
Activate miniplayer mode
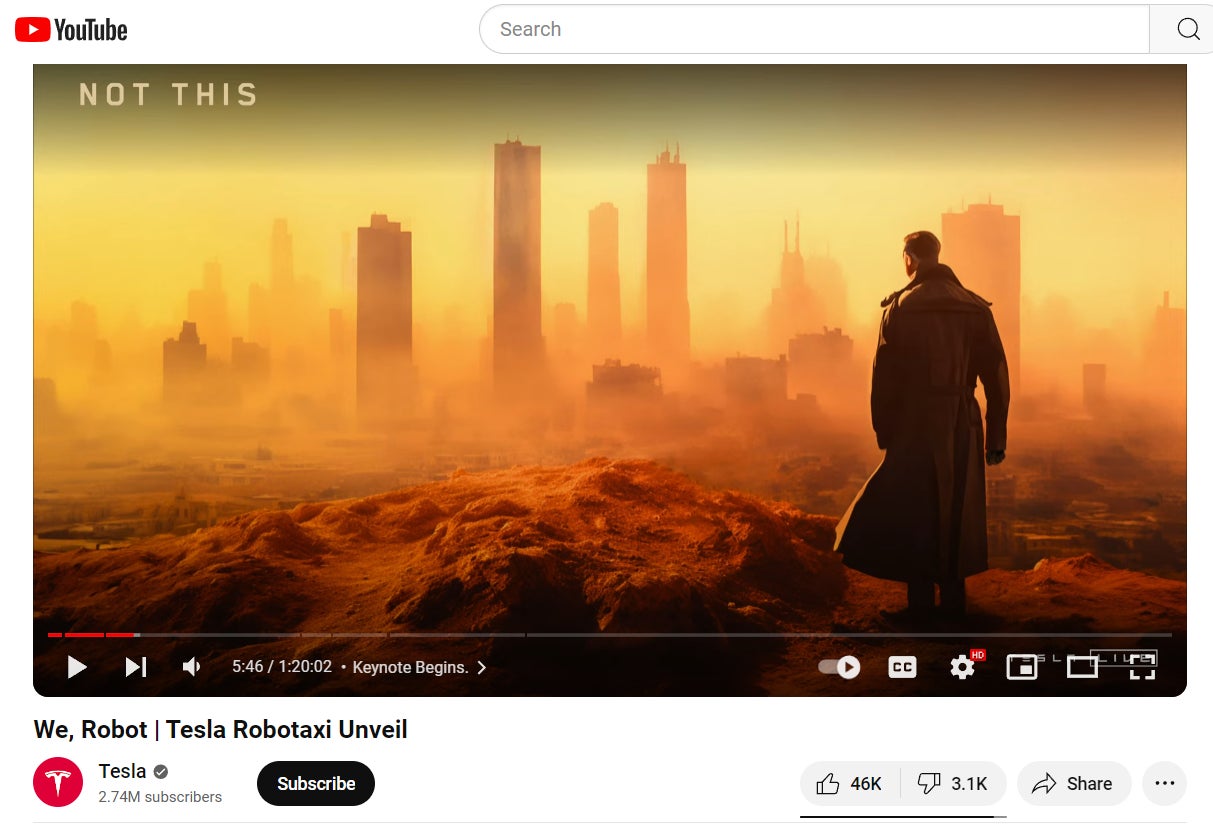tap(1021, 667)
